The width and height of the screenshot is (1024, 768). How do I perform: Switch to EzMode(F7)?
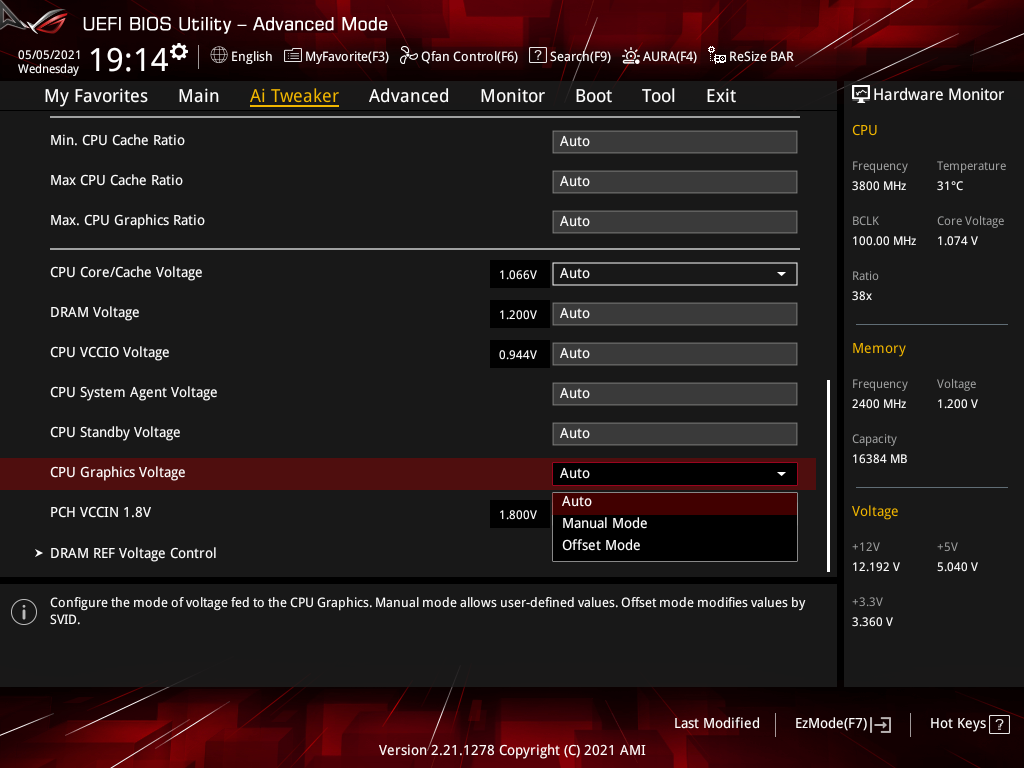click(x=831, y=724)
